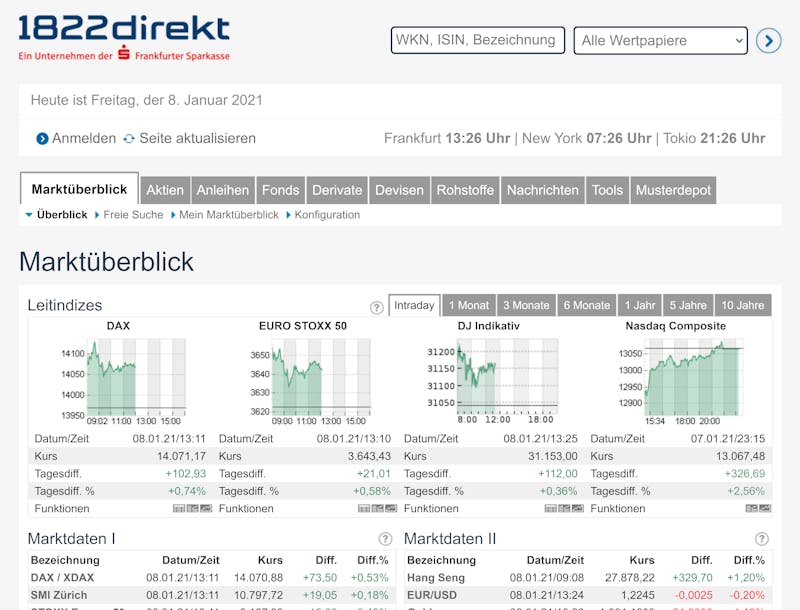
Task: Click the Sparkasse red S logo
Action: click(124, 53)
